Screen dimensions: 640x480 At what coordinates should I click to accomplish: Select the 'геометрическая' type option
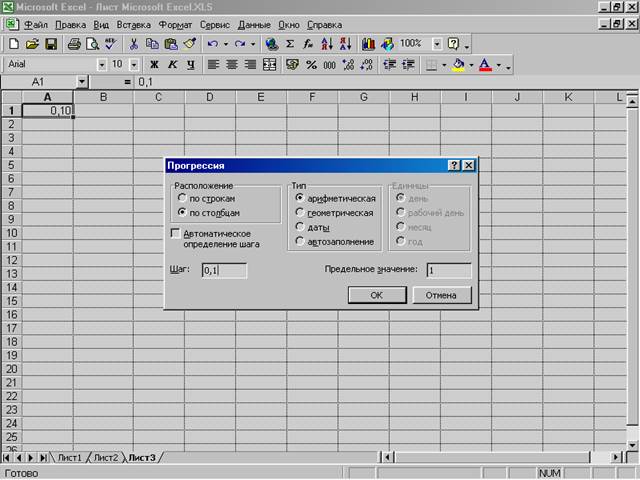300,213
